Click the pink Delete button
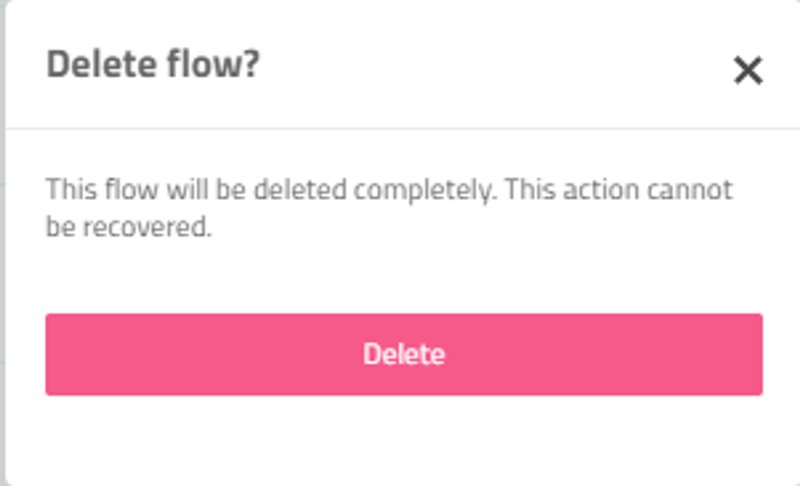Screen dimensions: 800x486 point(404,354)
